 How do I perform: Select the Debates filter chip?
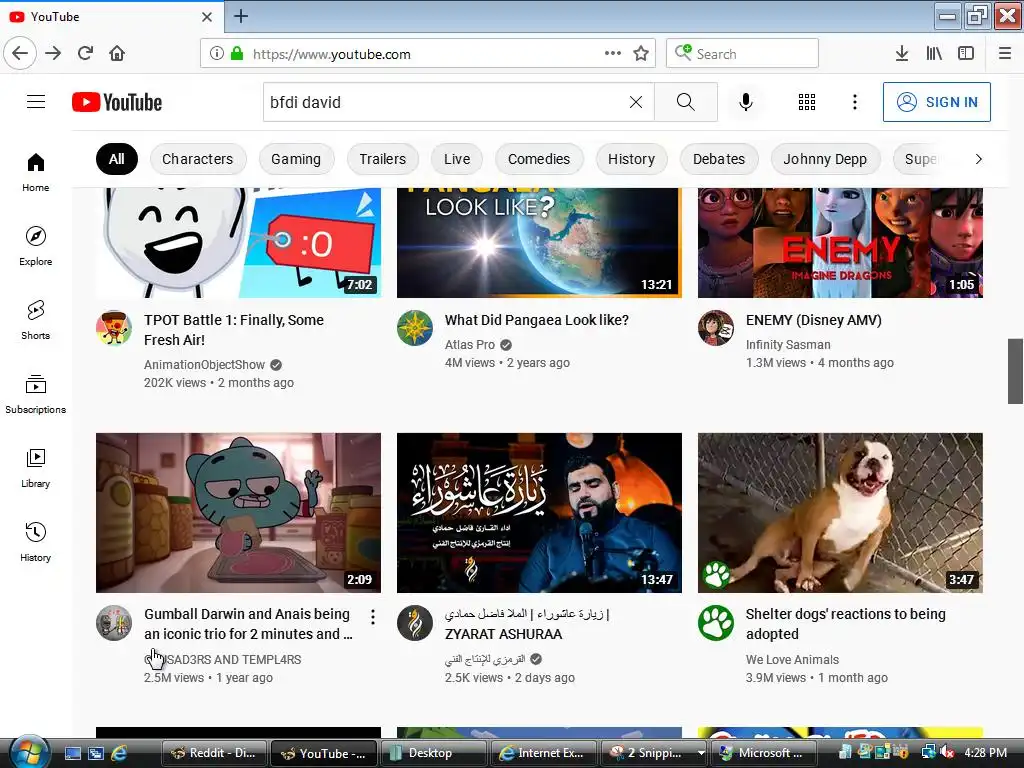tap(719, 159)
